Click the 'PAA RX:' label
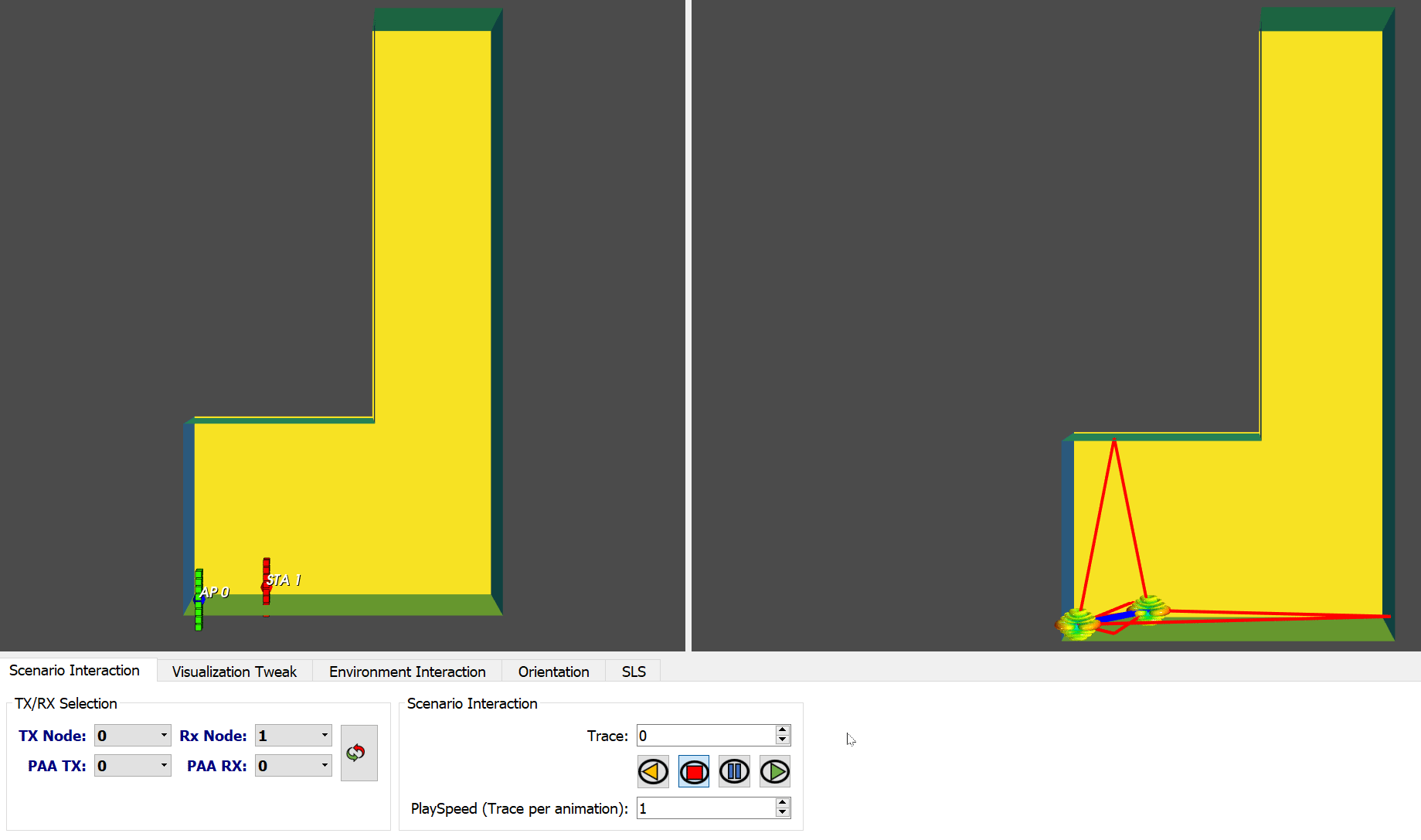 pyautogui.click(x=217, y=766)
